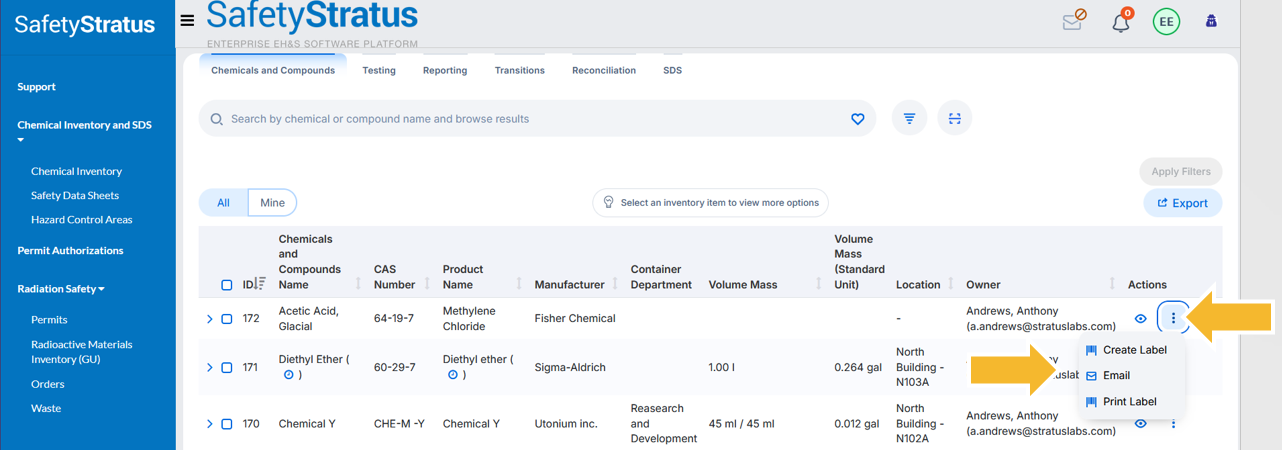The image size is (1282, 450).
Task: Choose Create Label from actions menu
Action: pos(1126,350)
